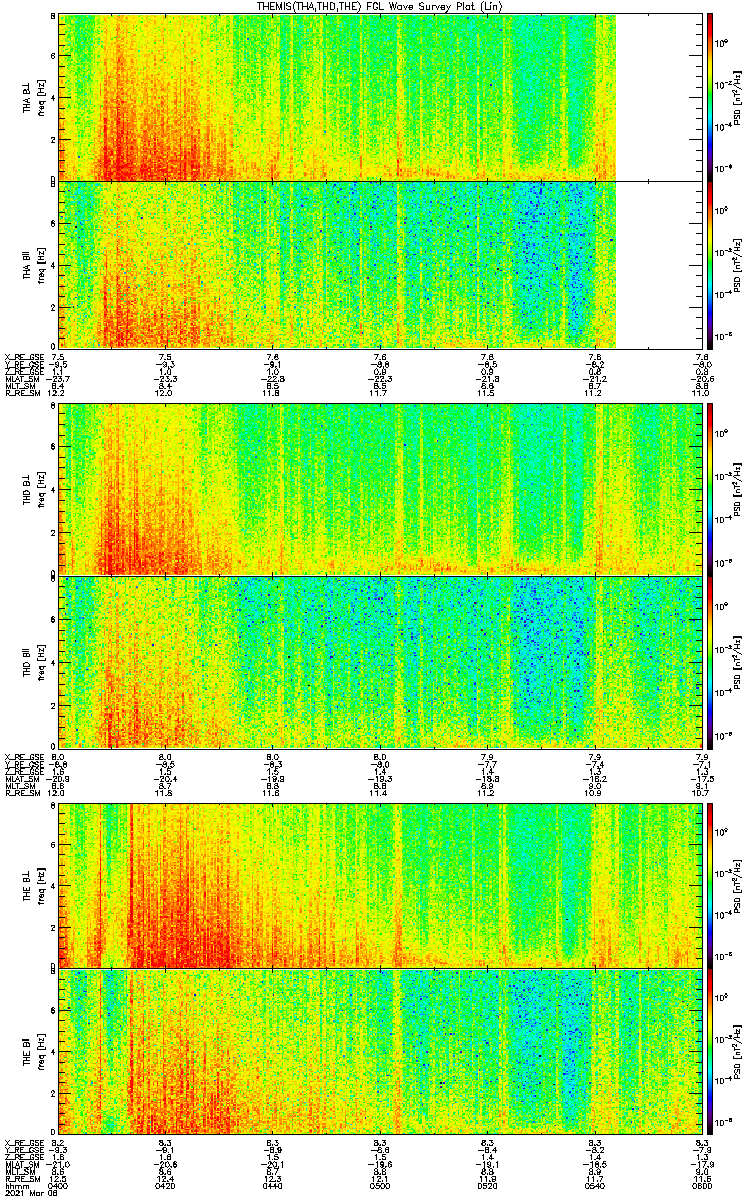The height and width of the screenshot is (1200, 750).
Task: Click inside the THE B-perpendicular spectrogram panel
Action: (381, 884)
